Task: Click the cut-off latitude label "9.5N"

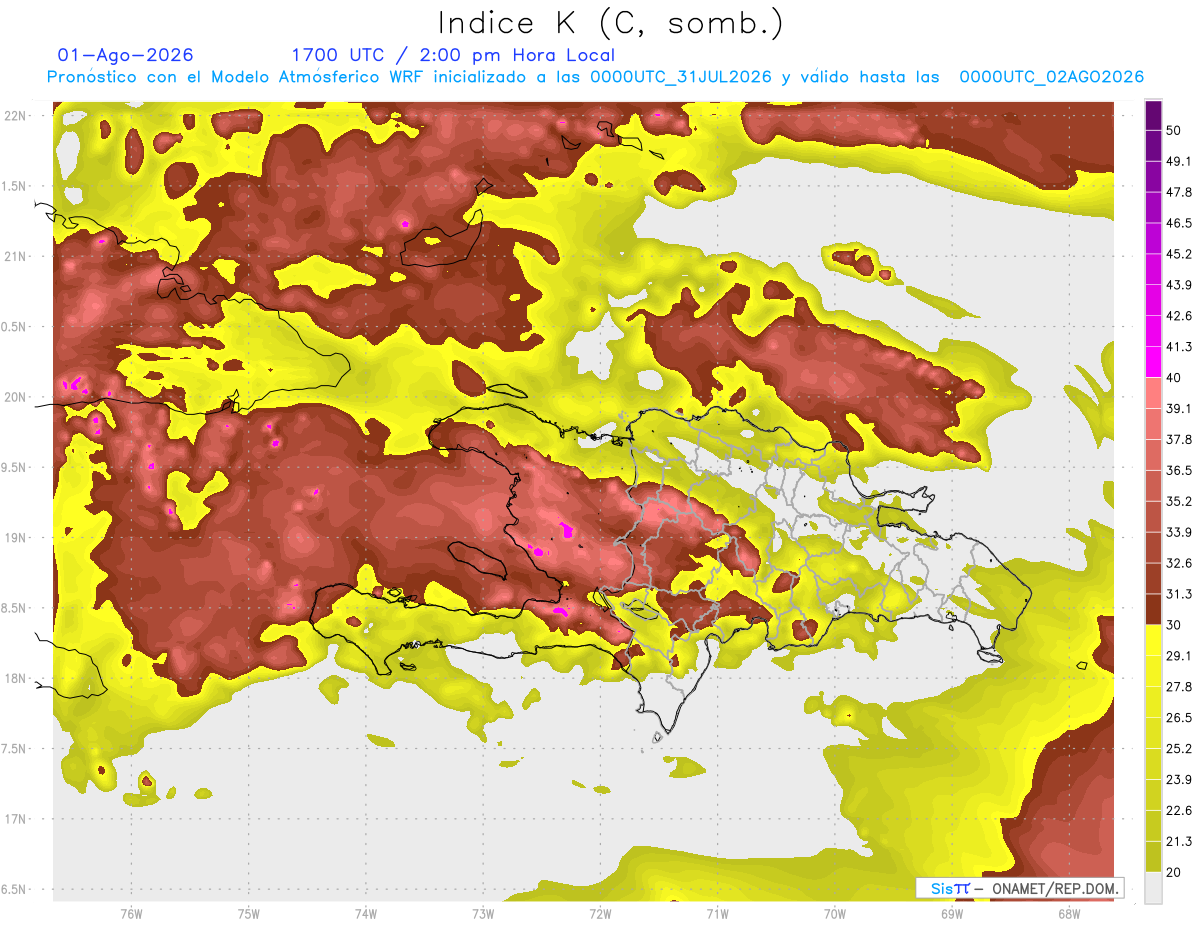Action: pos(15,467)
